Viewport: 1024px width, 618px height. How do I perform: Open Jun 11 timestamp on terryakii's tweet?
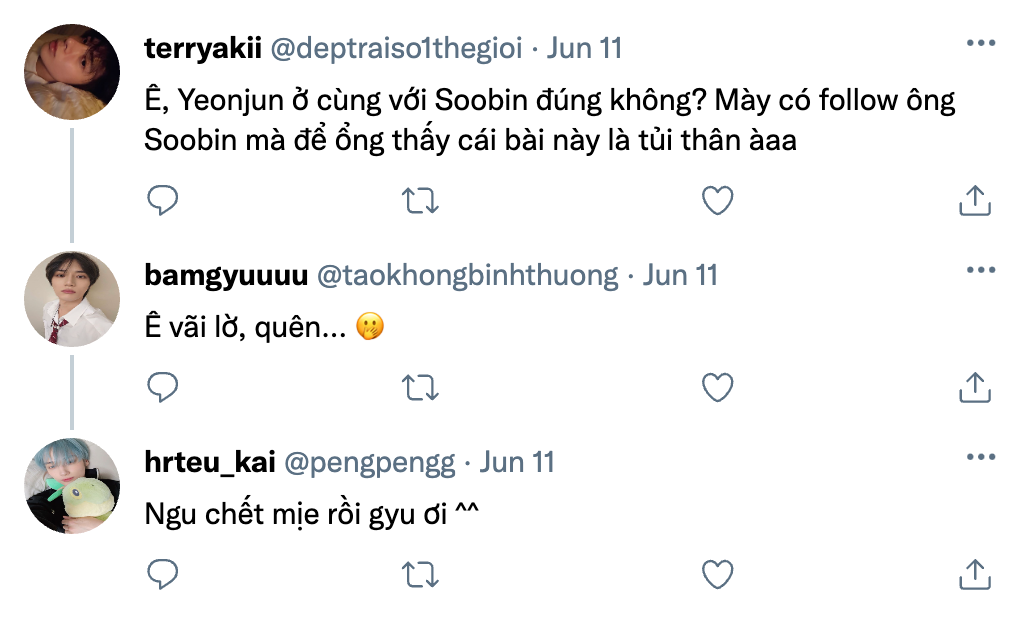pyautogui.click(x=585, y=48)
